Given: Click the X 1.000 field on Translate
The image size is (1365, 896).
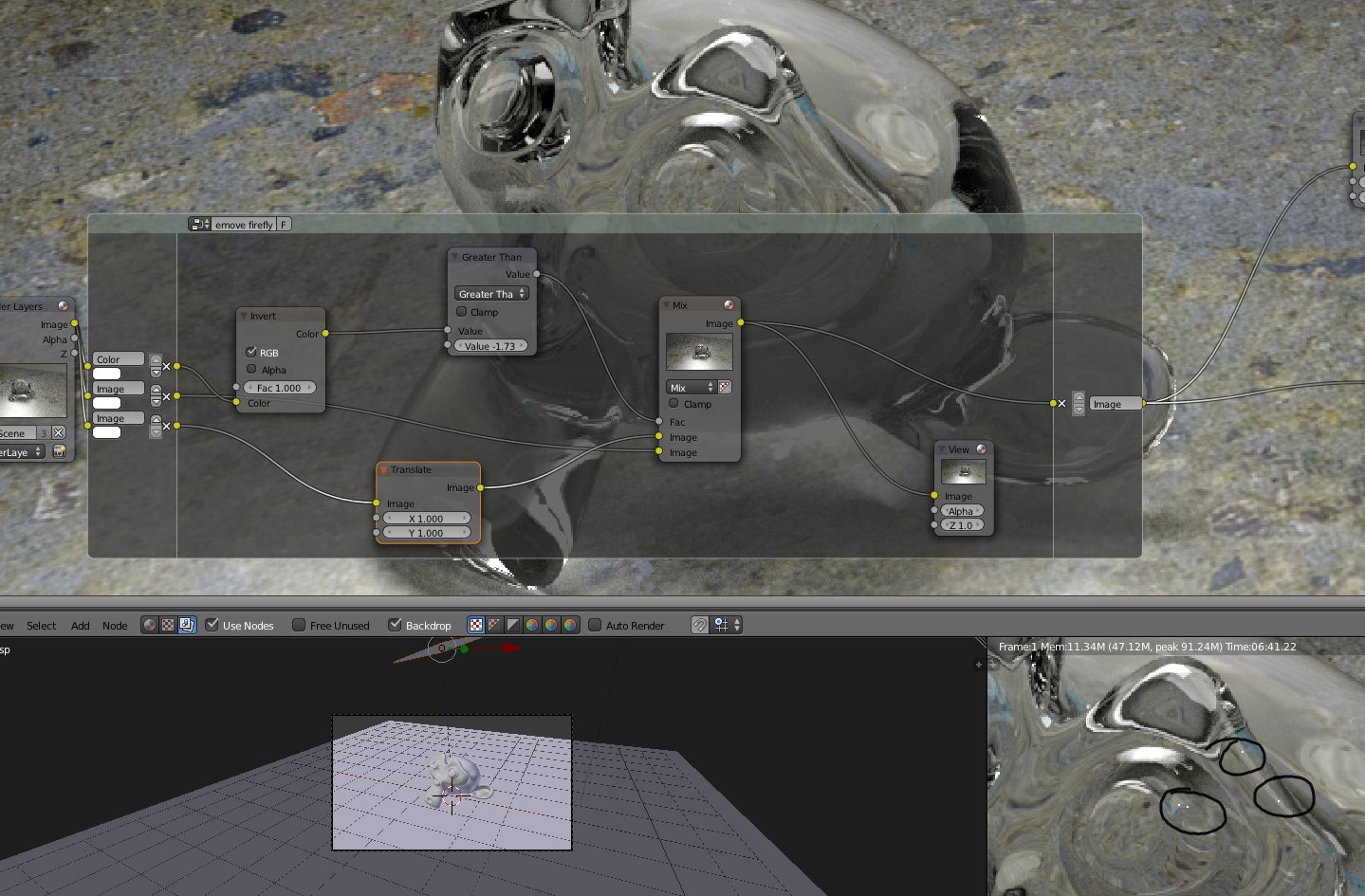Looking at the screenshot, I should tap(427, 519).
